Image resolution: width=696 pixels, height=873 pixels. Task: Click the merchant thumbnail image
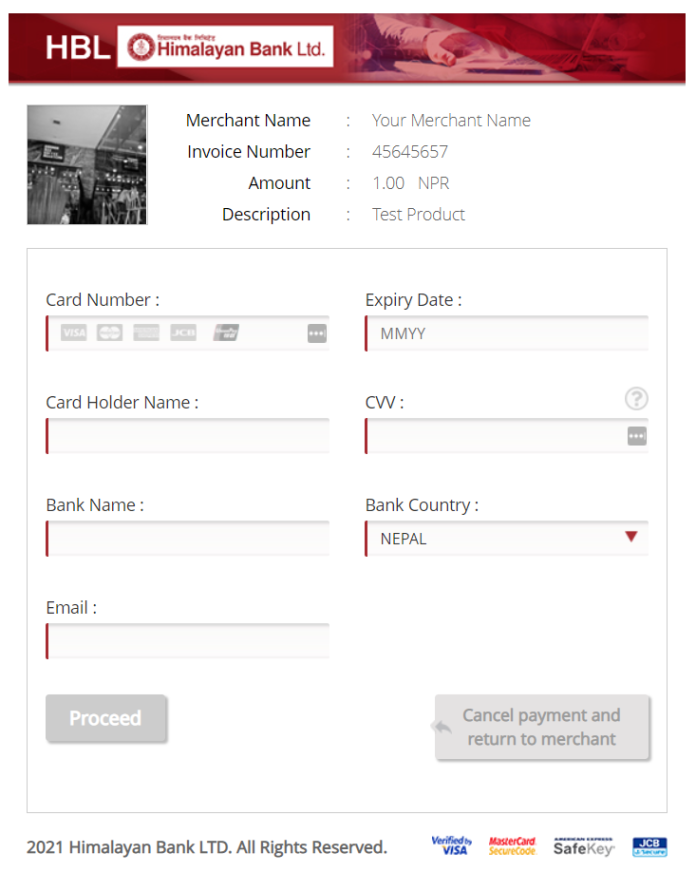[x=87, y=165]
